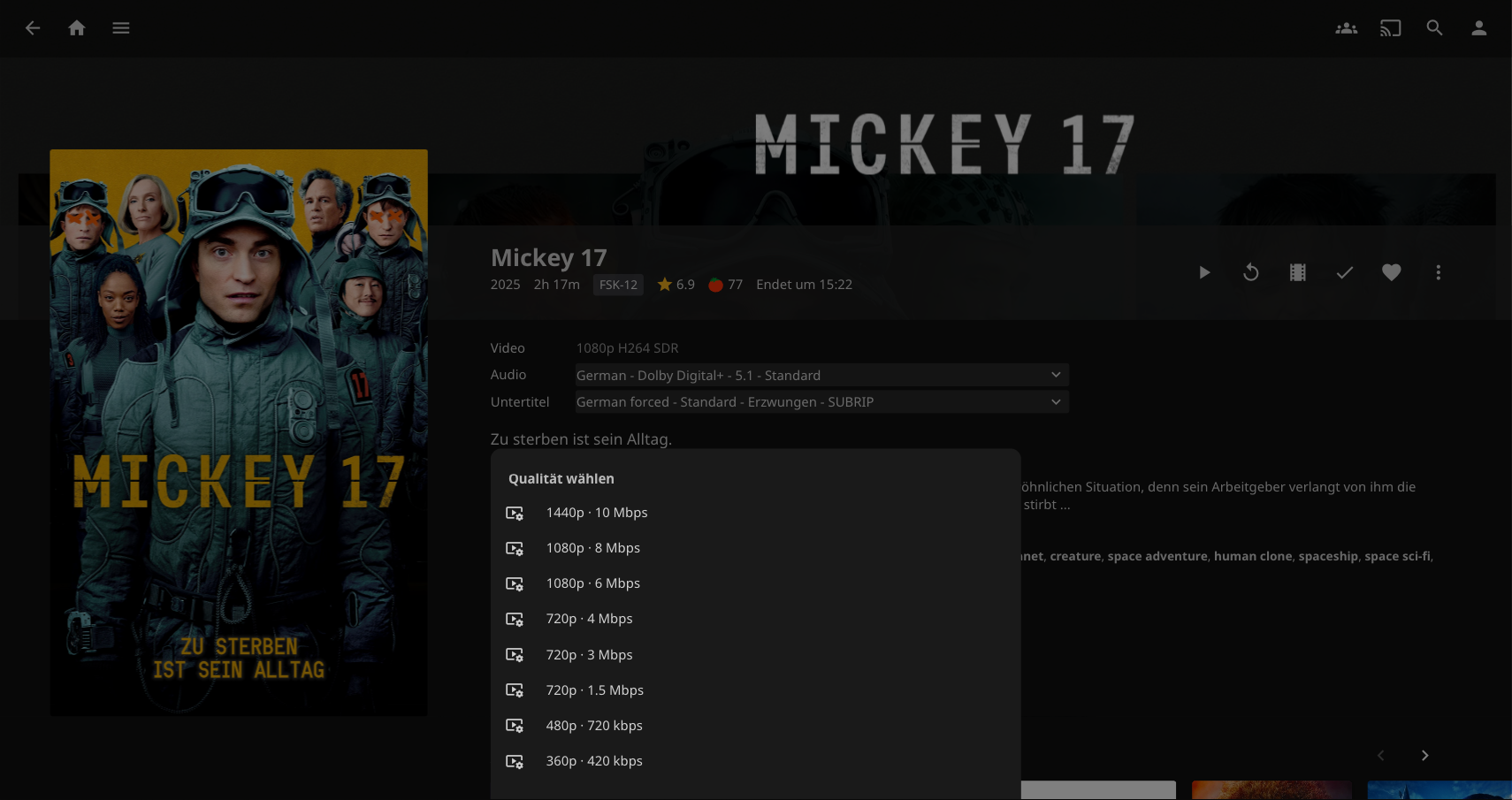This screenshot has height=800, width=1512.
Task: Click the 6.9 star rating
Action: coord(676,285)
